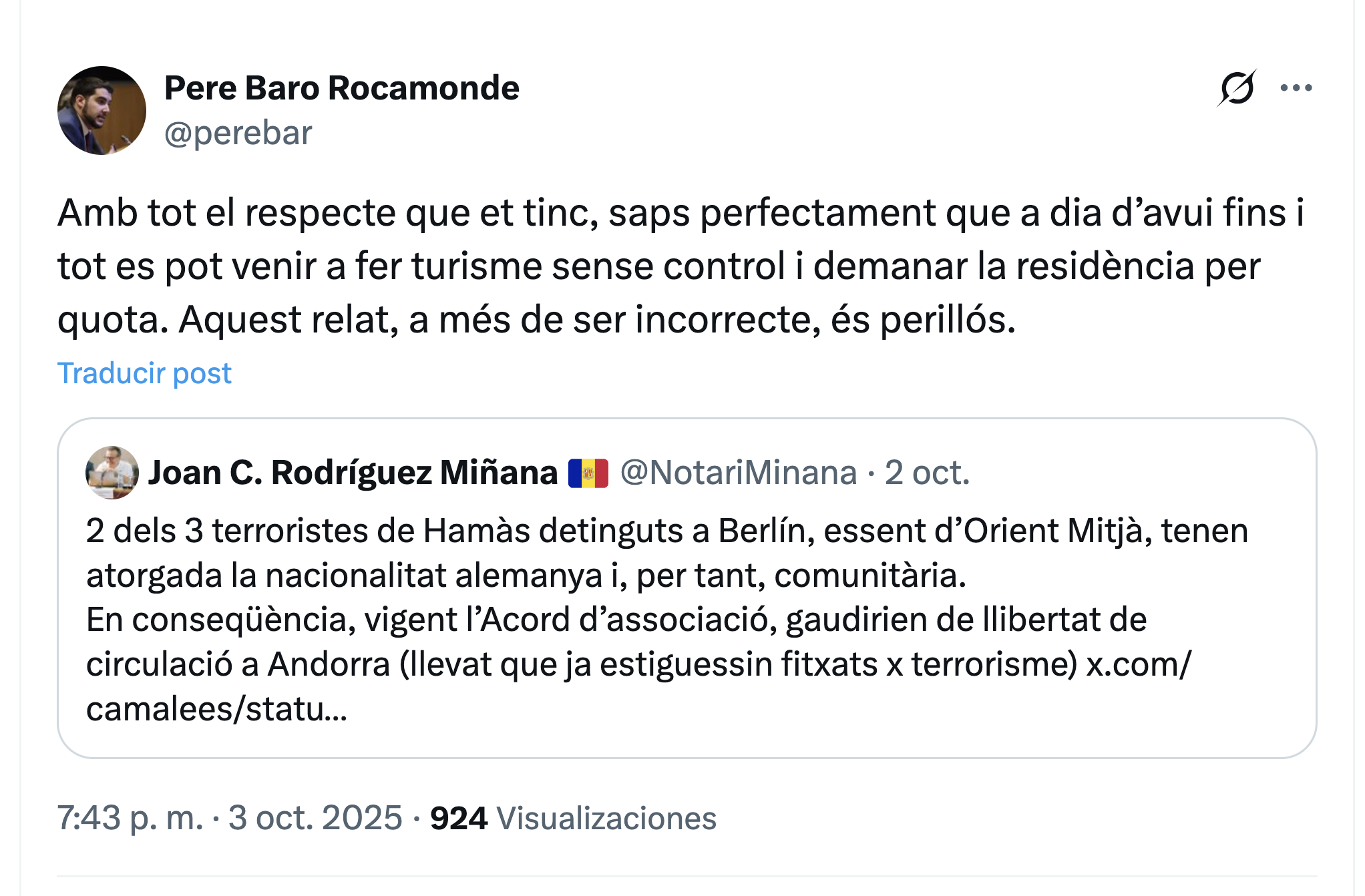
Task: Click the @perebar handle
Action: tap(238, 133)
